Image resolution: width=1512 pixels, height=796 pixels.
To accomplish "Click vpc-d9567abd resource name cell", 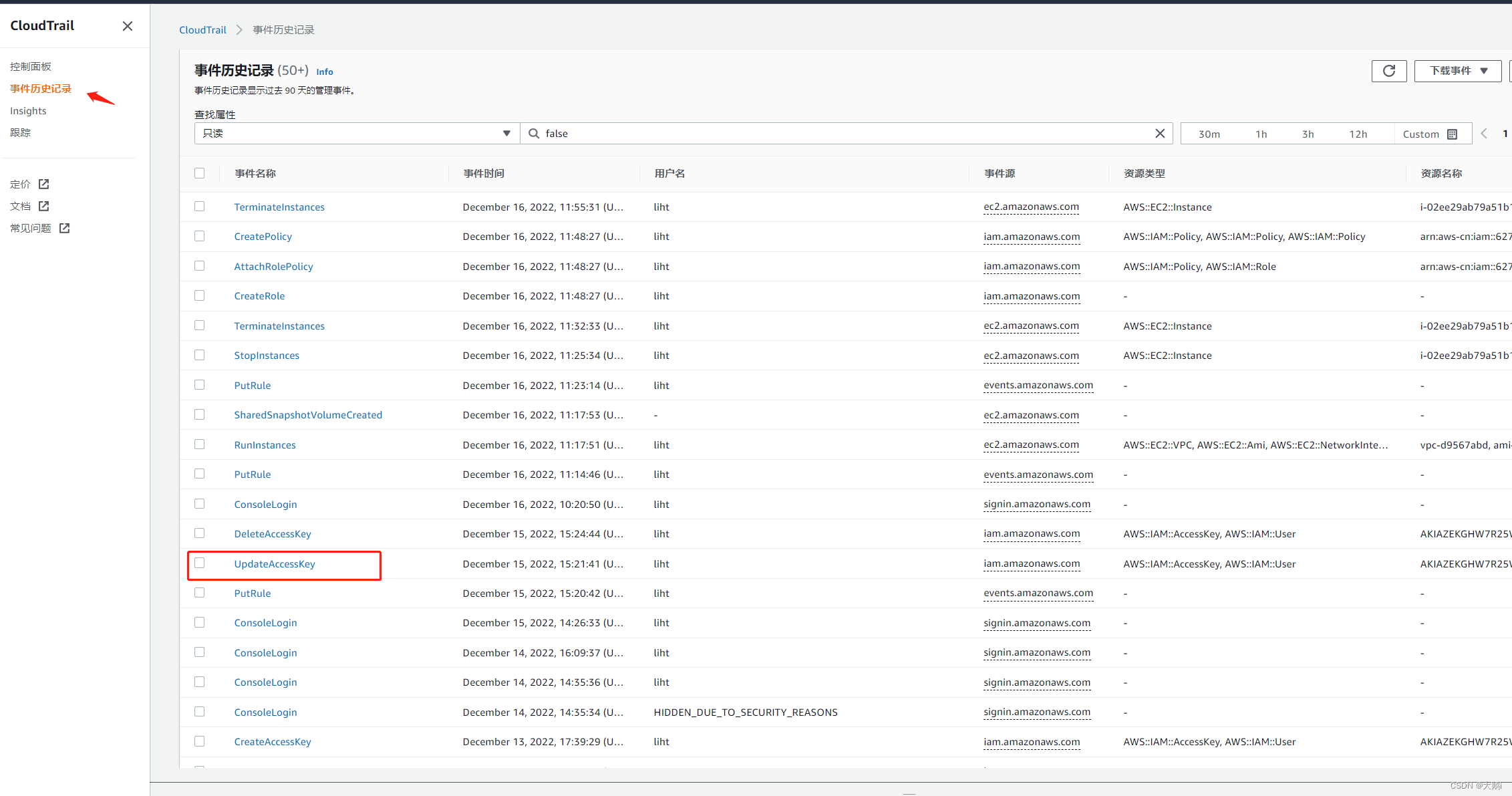I will pyautogui.click(x=1465, y=445).
